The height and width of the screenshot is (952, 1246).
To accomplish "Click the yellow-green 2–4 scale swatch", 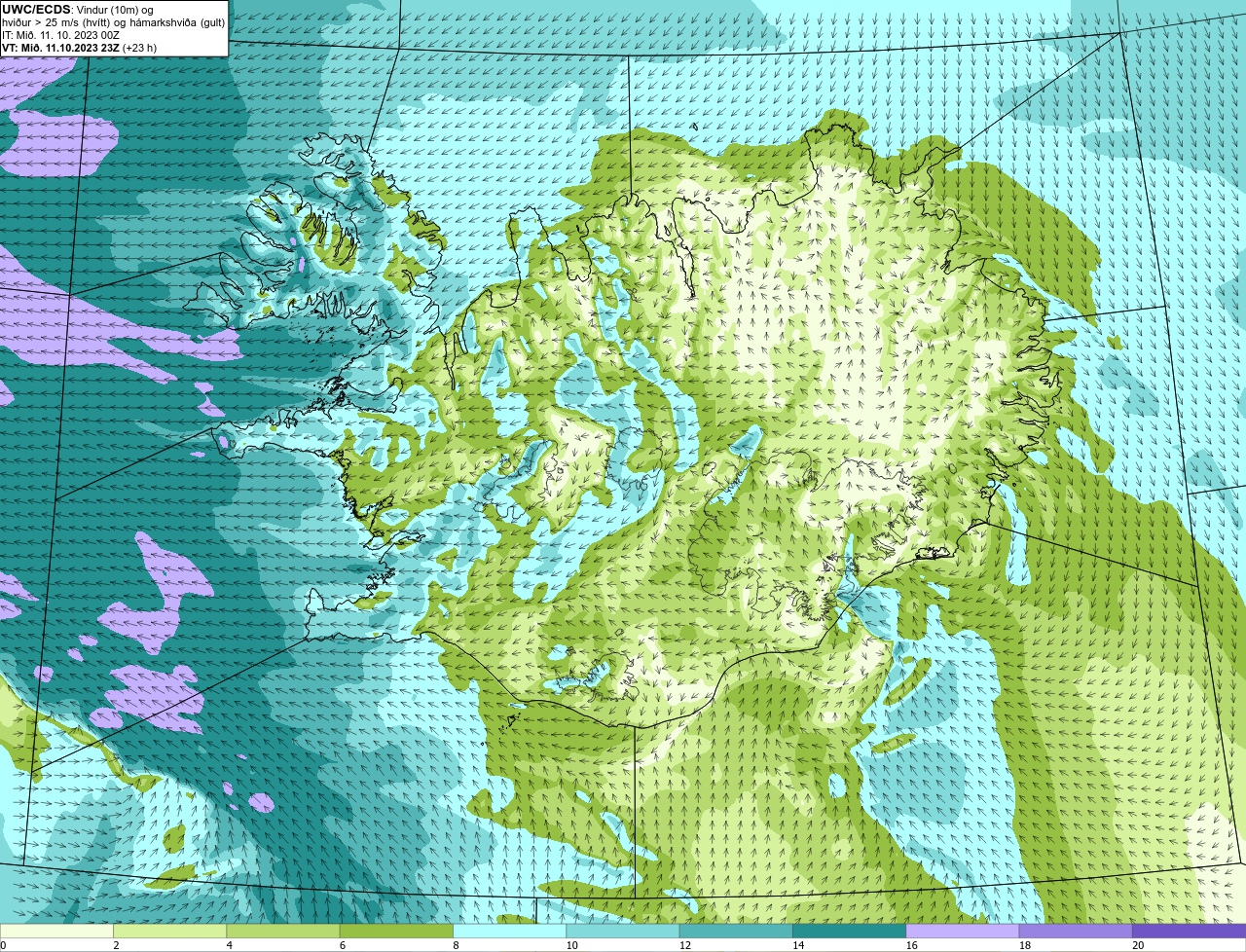I will click(169, 932).
